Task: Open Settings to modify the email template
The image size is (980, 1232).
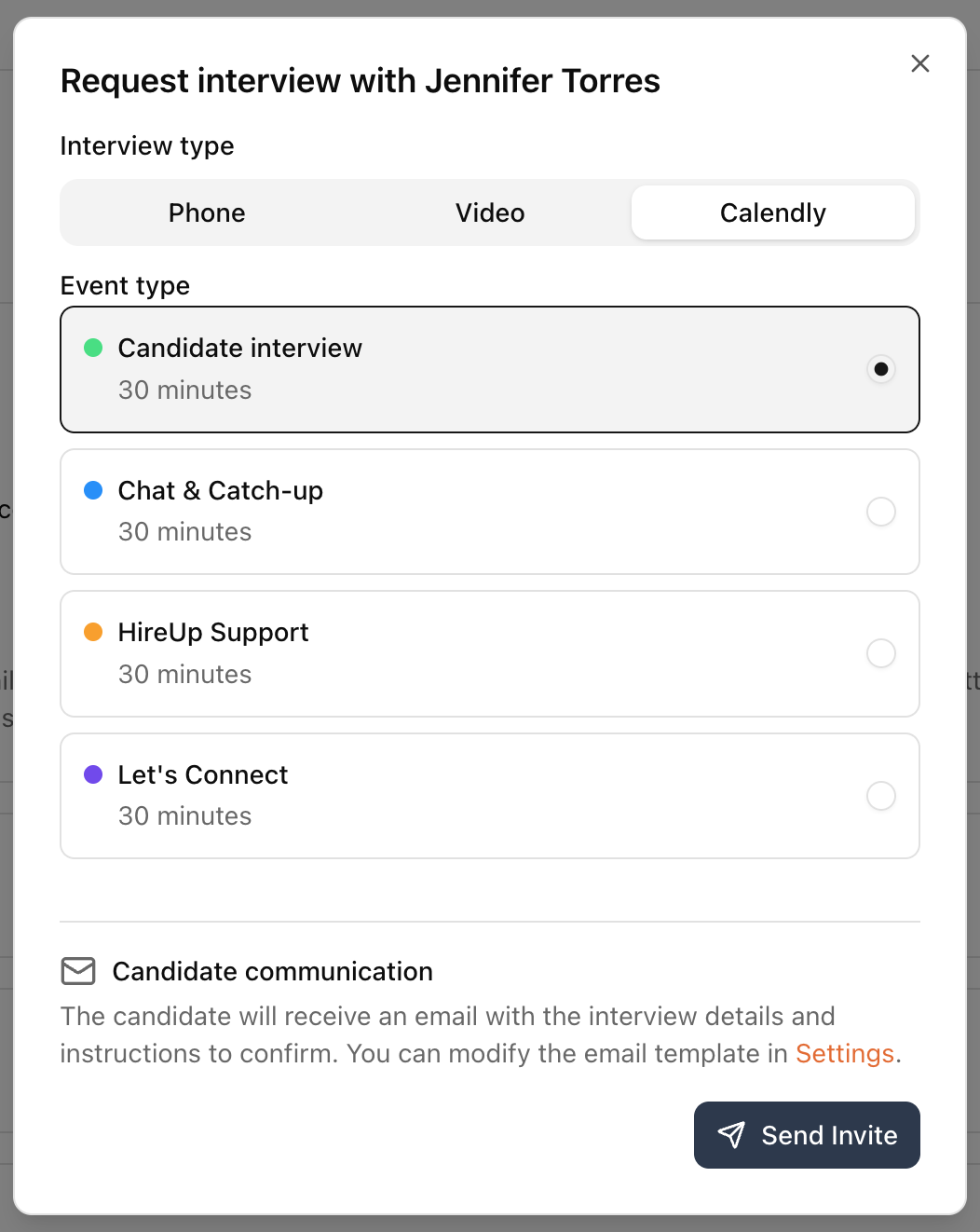Action: point(843,1053)
